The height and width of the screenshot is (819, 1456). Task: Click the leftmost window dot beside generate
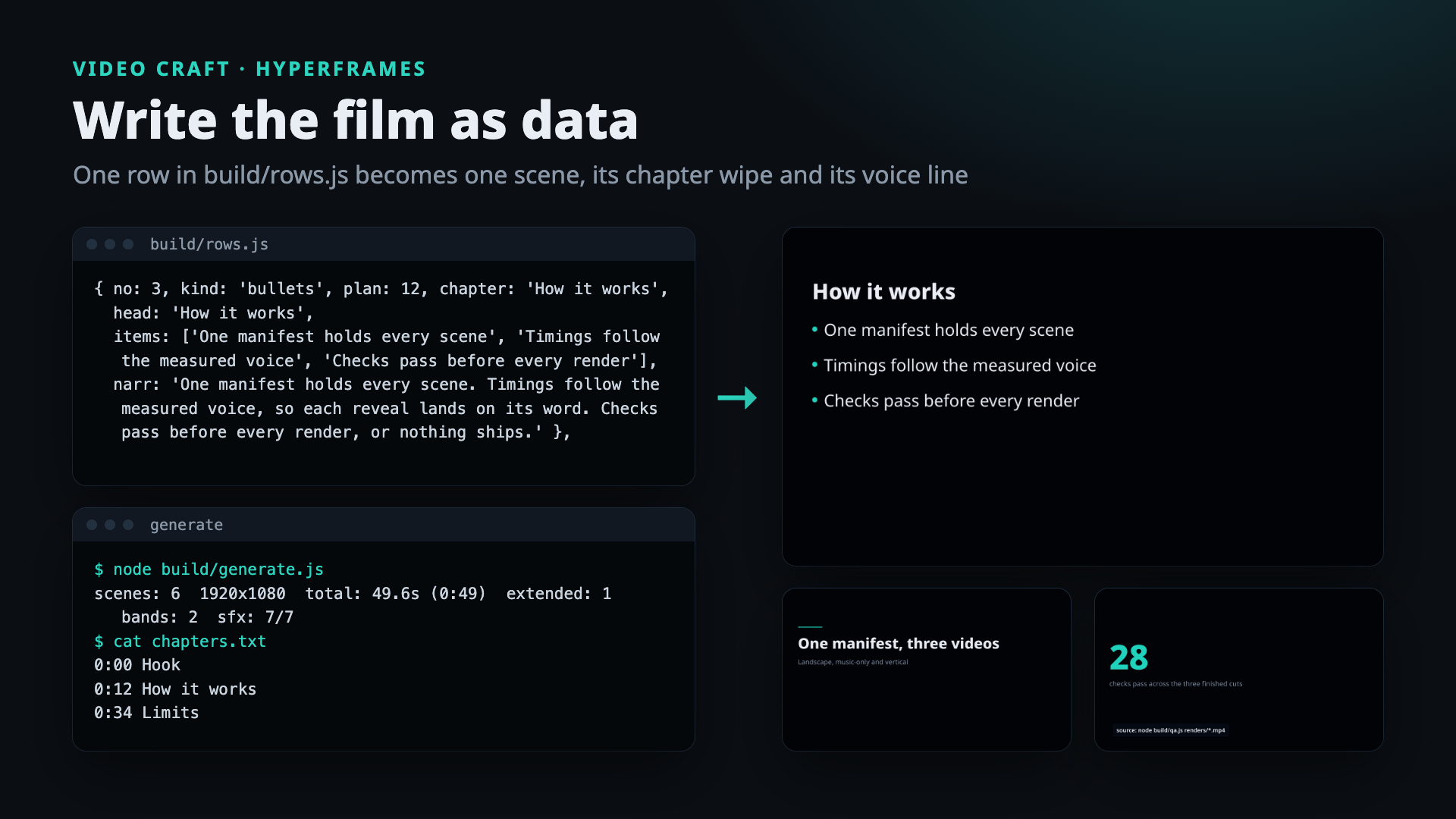point(92,525)
